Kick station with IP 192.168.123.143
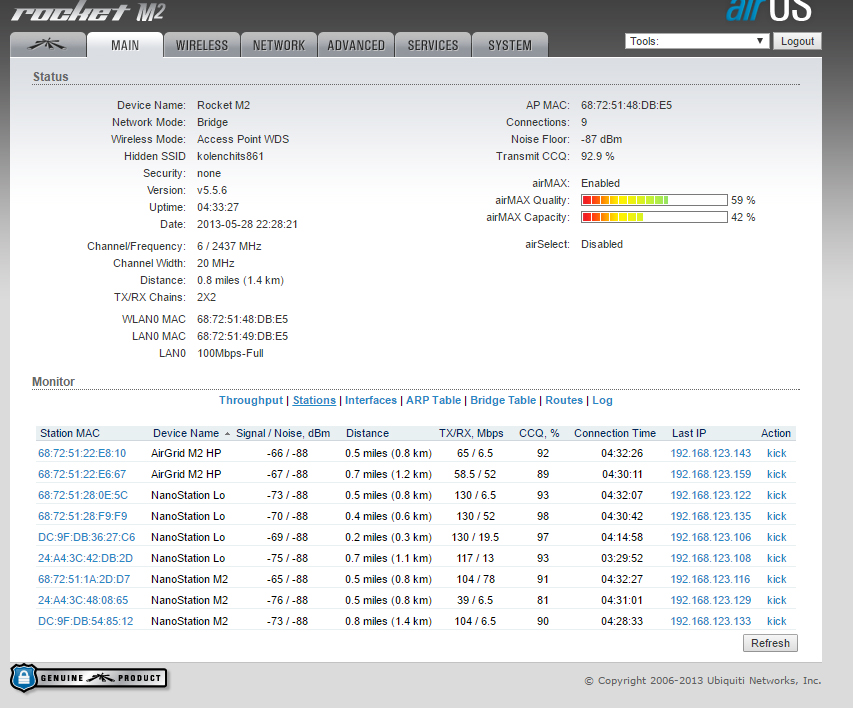The height and width of the screenshot is (708, 853). (776, 453)
